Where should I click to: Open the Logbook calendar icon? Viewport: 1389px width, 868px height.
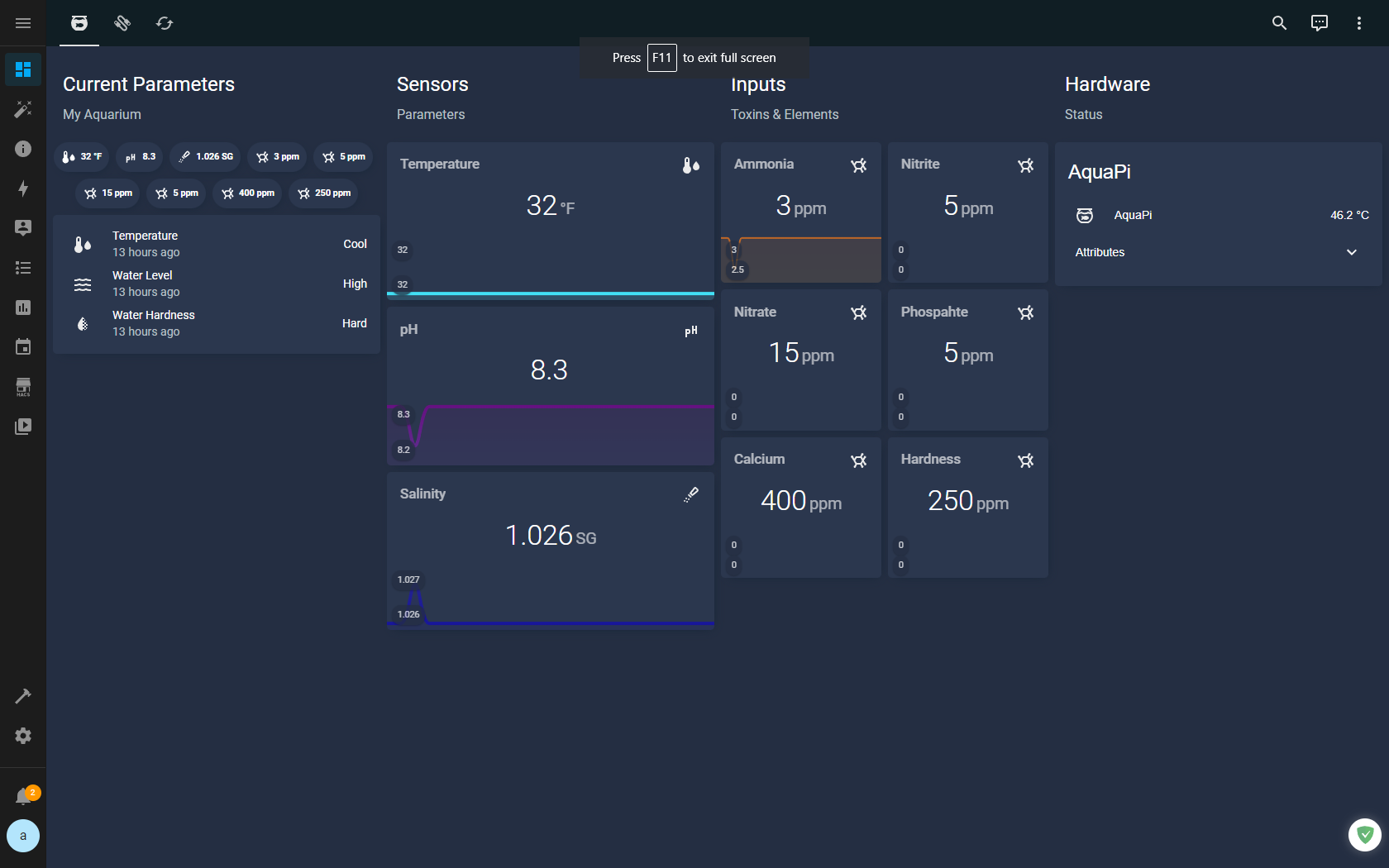[23, 346]
